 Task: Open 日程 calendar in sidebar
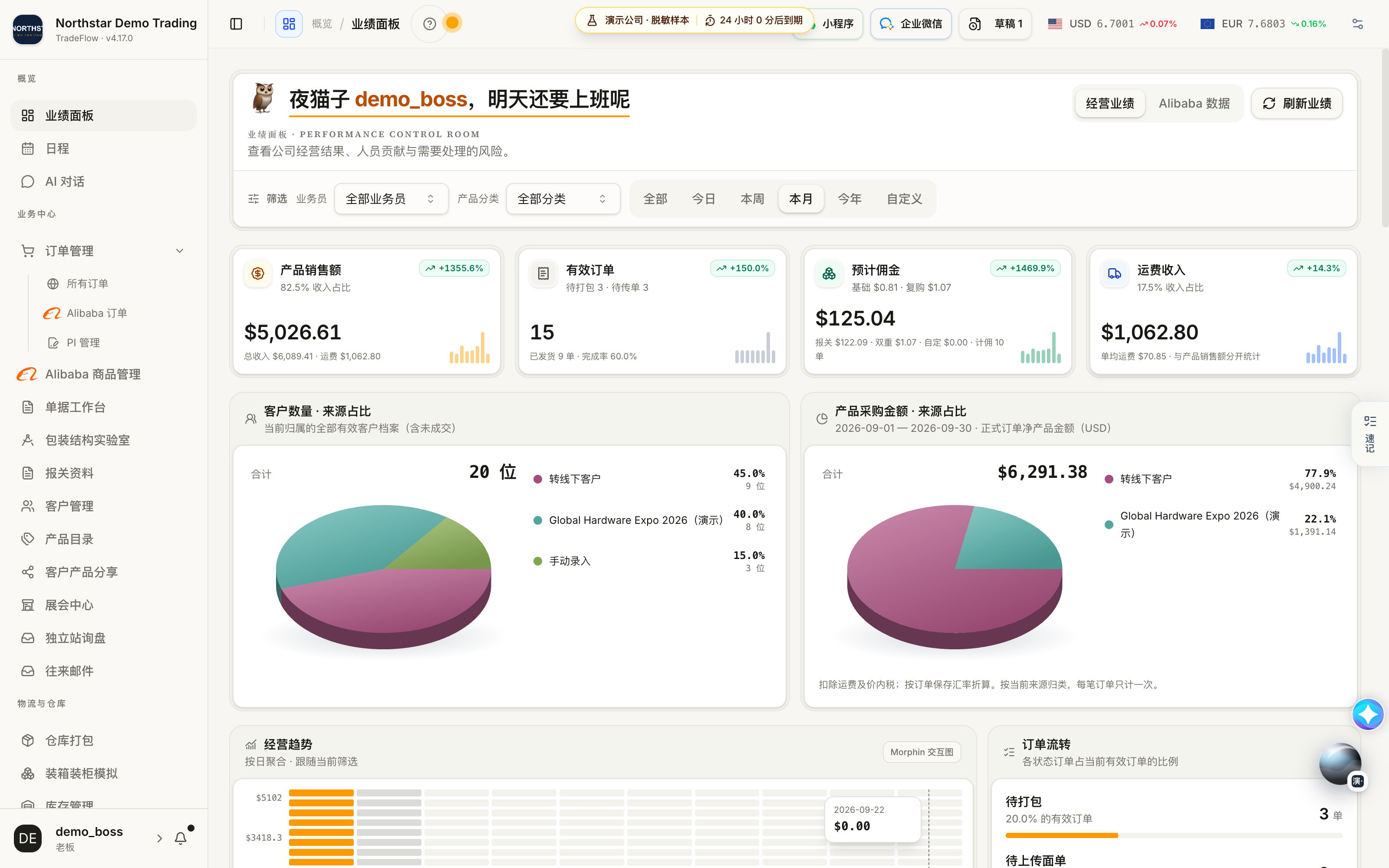103,149
